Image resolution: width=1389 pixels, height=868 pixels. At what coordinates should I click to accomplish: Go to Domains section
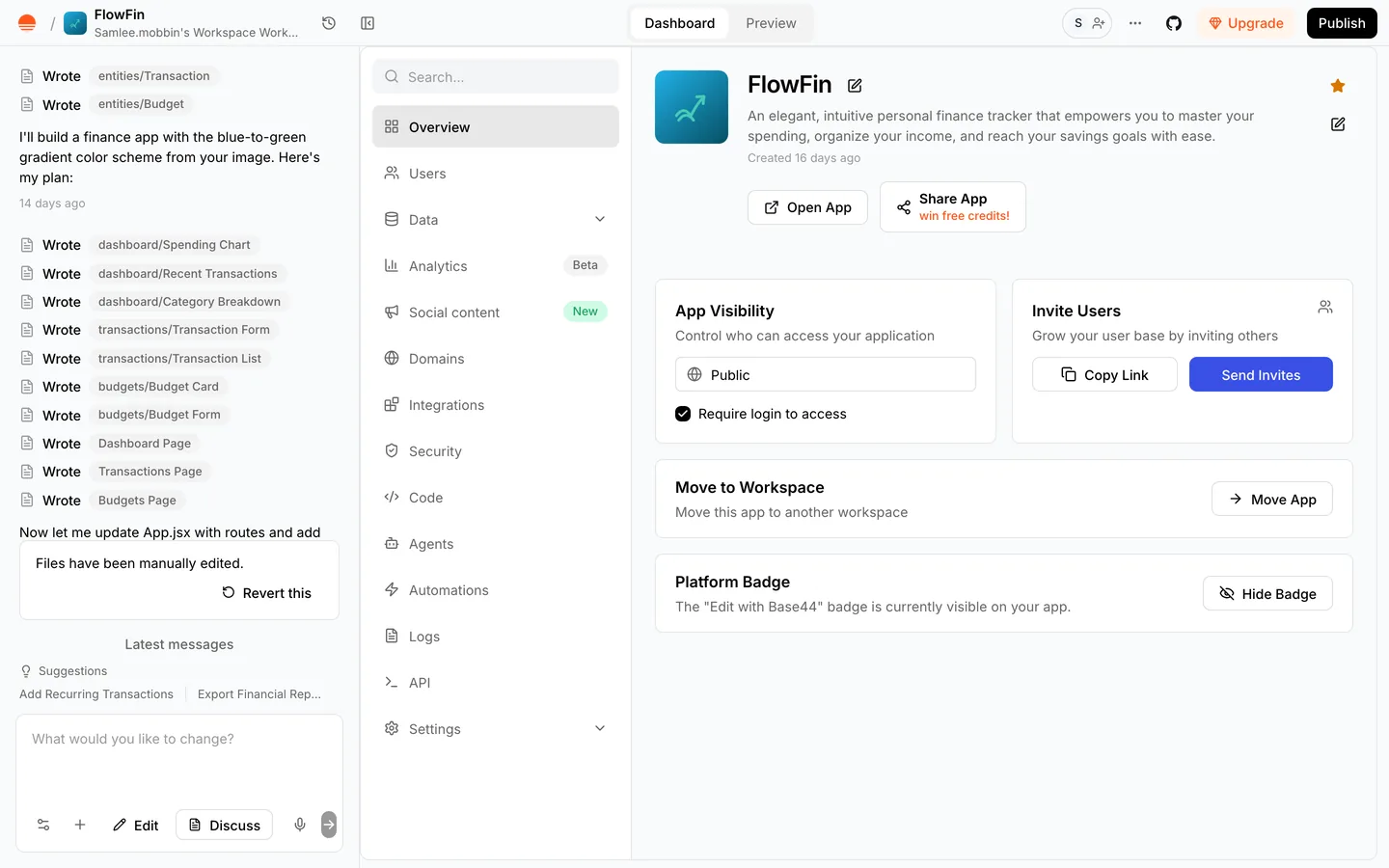click(x=496, y=359)
